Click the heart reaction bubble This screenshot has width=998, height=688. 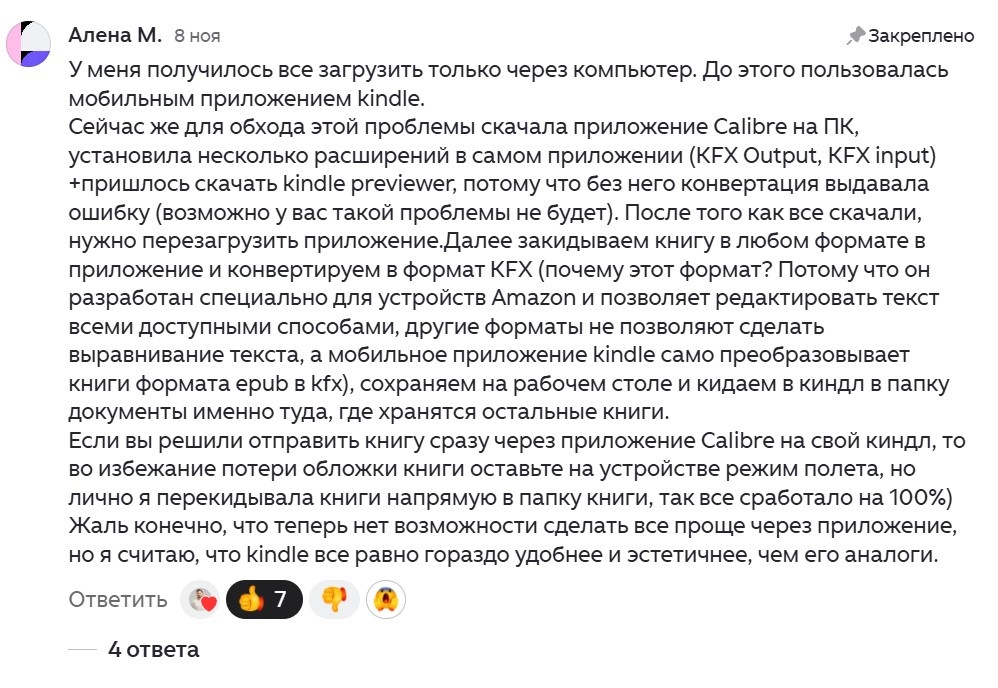[x=200, y=600]
